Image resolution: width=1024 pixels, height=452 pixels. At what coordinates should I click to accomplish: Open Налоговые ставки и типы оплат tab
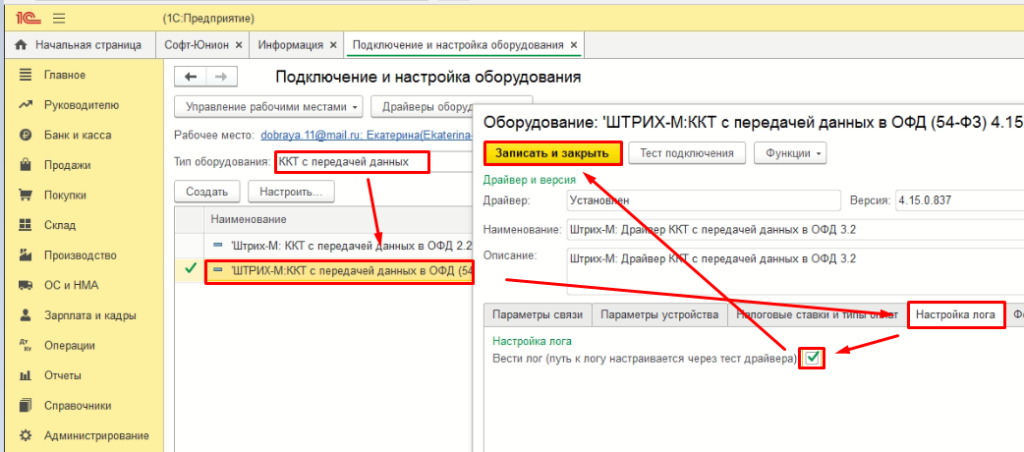[x=817, y=315]
